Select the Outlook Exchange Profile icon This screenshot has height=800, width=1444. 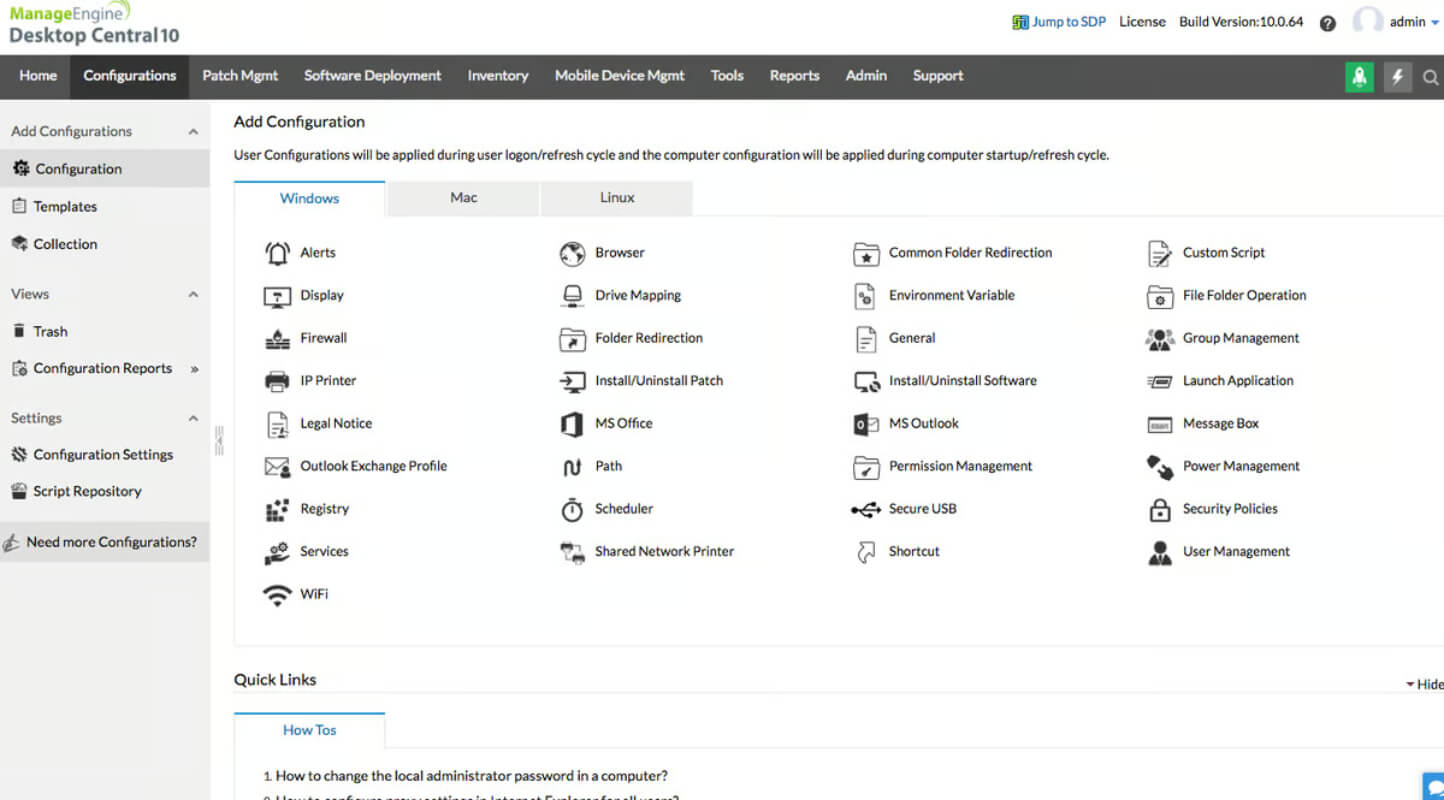(x=277, y=467)
